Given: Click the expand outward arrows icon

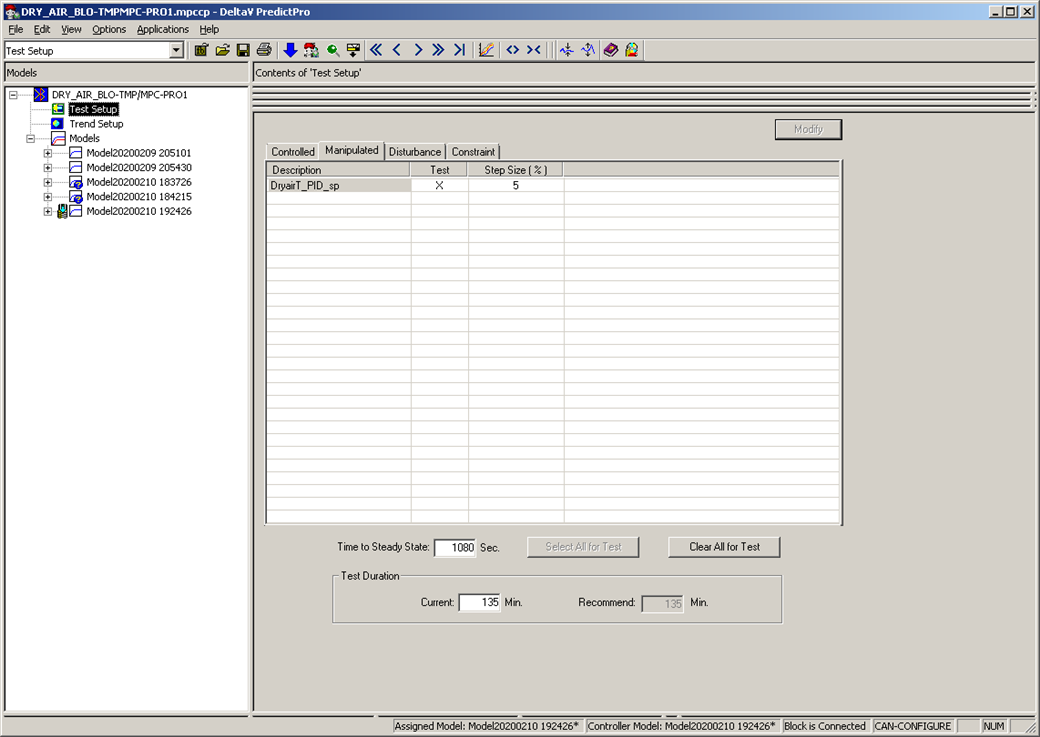Looking at the screenshot, I should pyautogui.click(x=513, y=50).
